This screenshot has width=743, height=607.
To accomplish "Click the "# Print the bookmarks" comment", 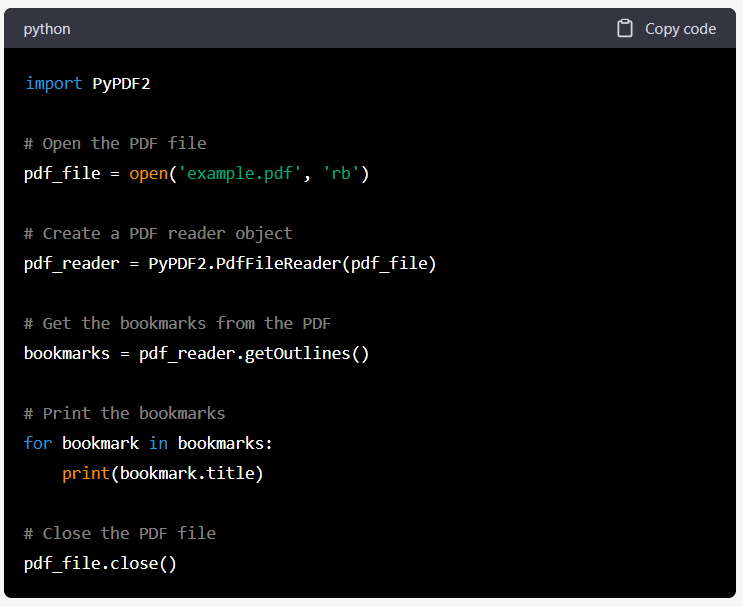I will click(125, 413).
